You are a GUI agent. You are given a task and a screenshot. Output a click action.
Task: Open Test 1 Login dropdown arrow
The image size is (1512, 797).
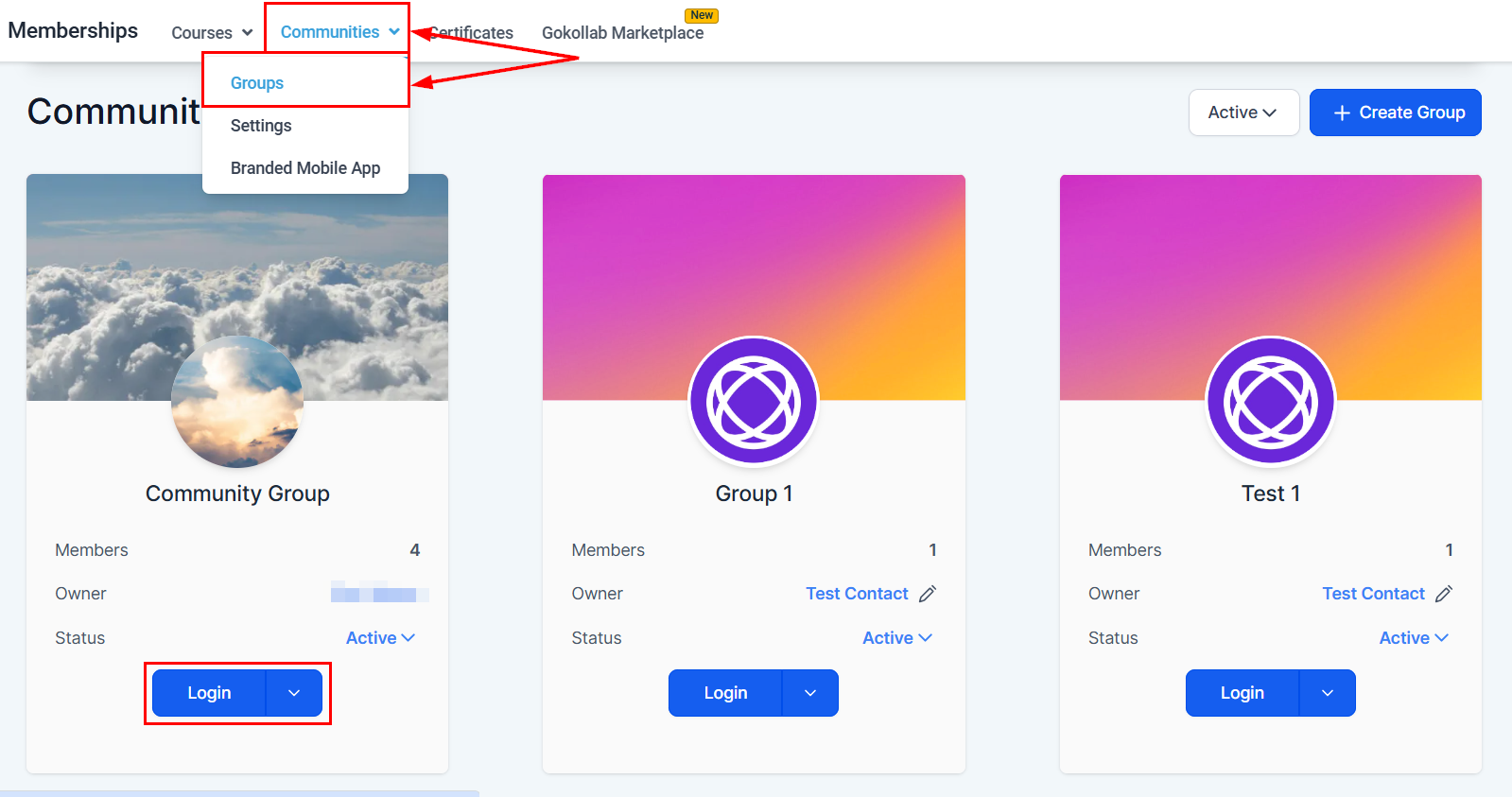coord(1328,693)
